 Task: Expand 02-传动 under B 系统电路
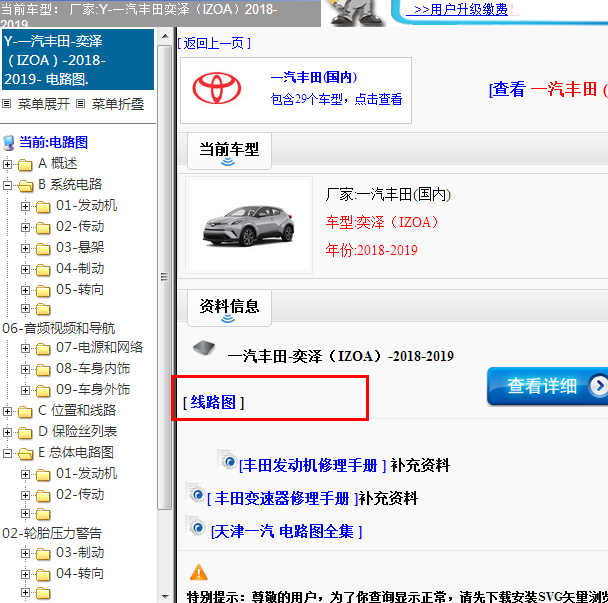click(25, 227)
